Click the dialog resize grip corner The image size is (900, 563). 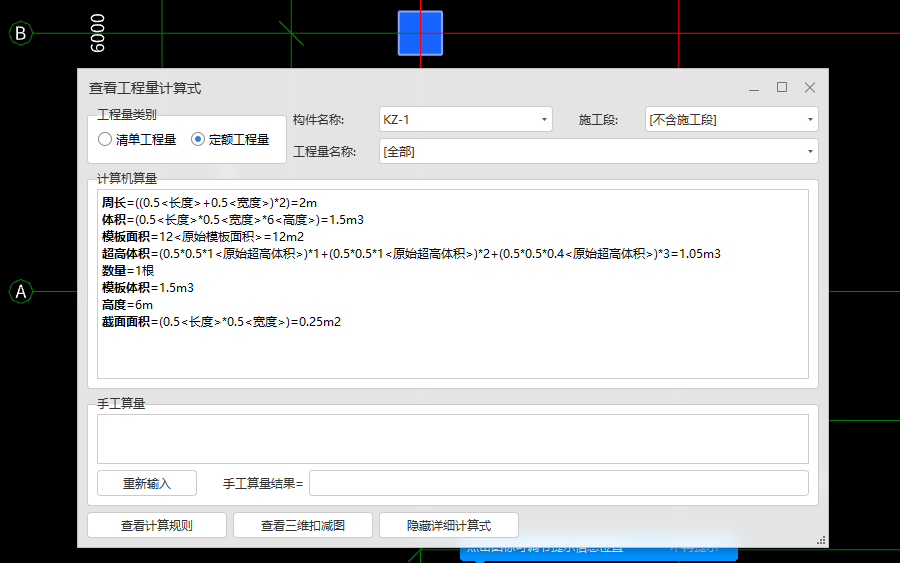[821, 540]
